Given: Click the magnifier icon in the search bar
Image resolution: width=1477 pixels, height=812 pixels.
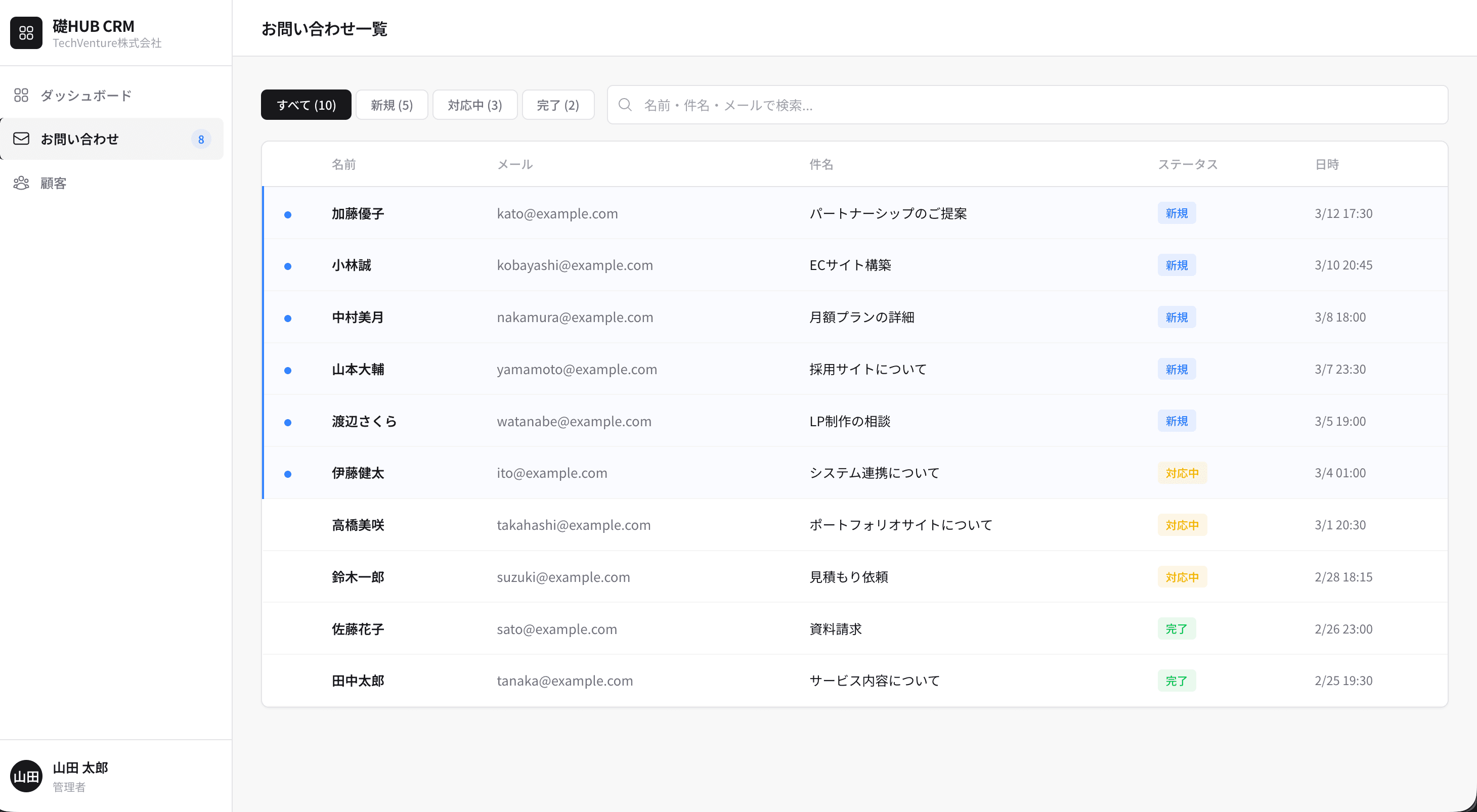Looking at the screenshot, I should tap(625, 105).
